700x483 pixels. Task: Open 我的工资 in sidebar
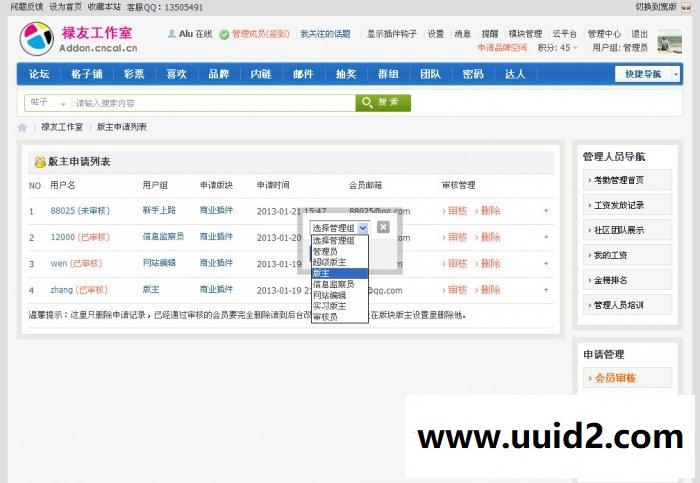tap(627, 255)
